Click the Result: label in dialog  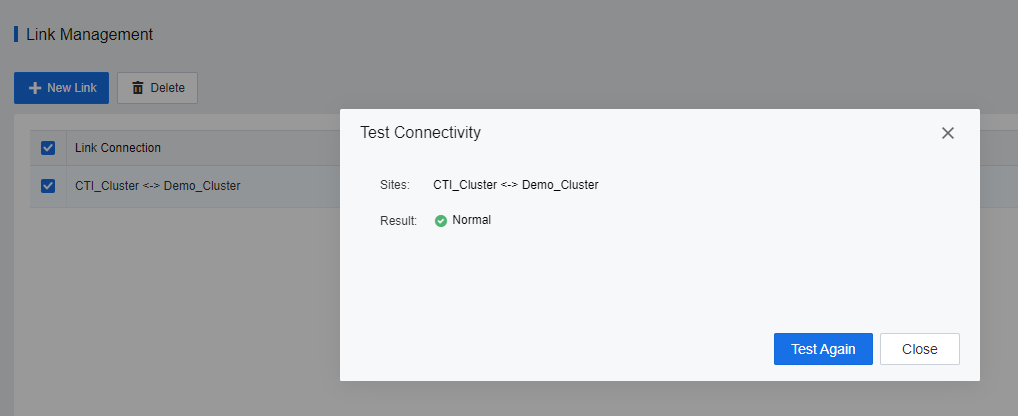398,221
